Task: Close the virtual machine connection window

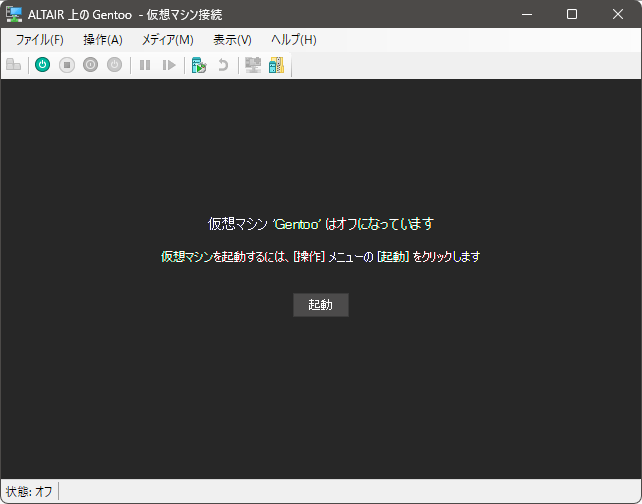Action: pyautogui.click(x=618, y=14)
